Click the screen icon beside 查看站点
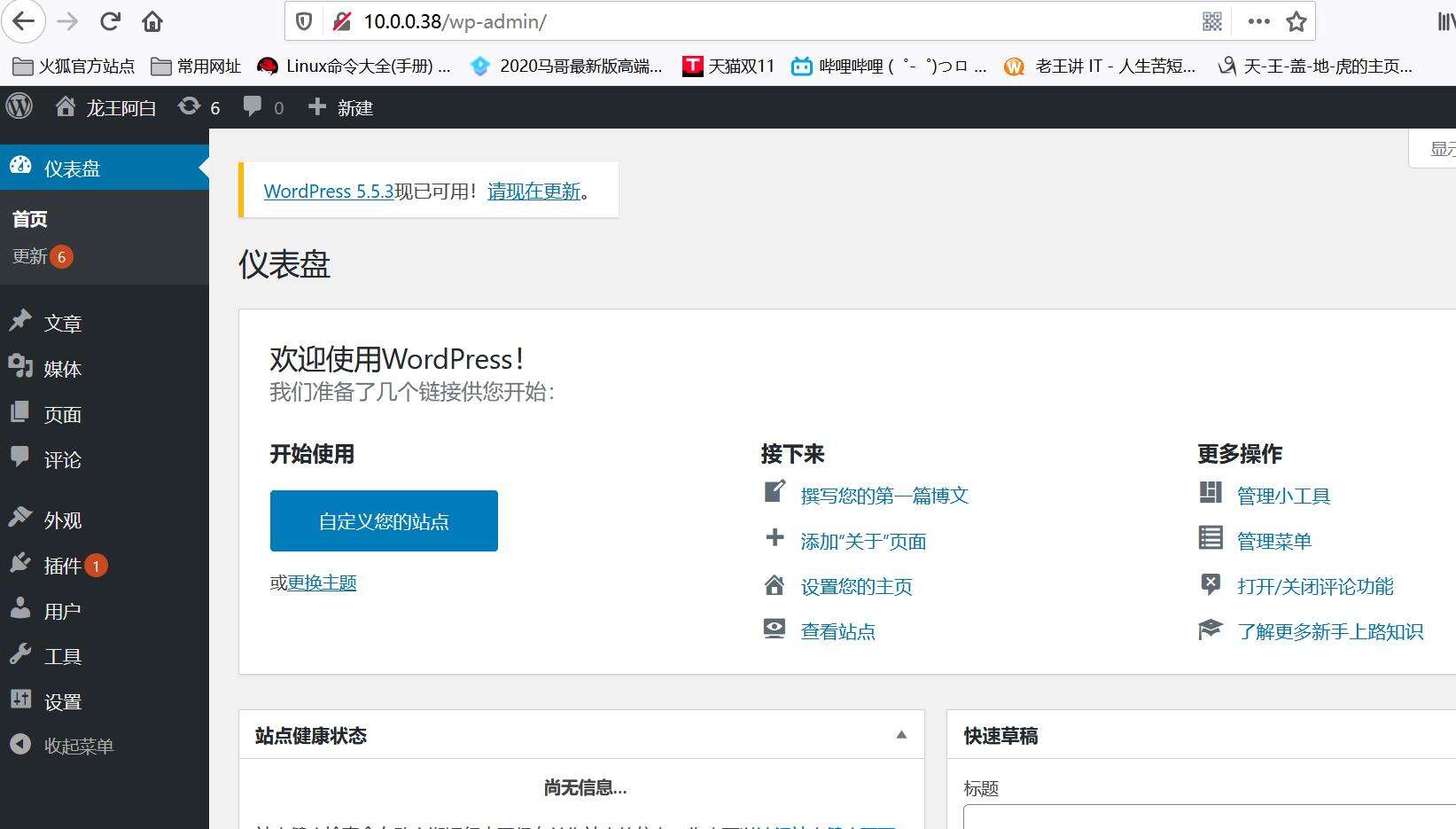 [x=775, y=629]
